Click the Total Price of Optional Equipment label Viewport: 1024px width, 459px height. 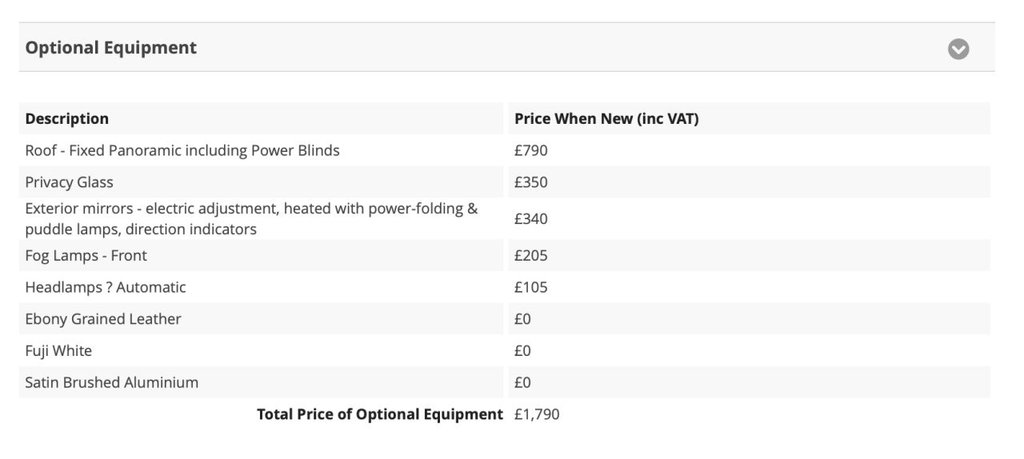coord(379,414)
